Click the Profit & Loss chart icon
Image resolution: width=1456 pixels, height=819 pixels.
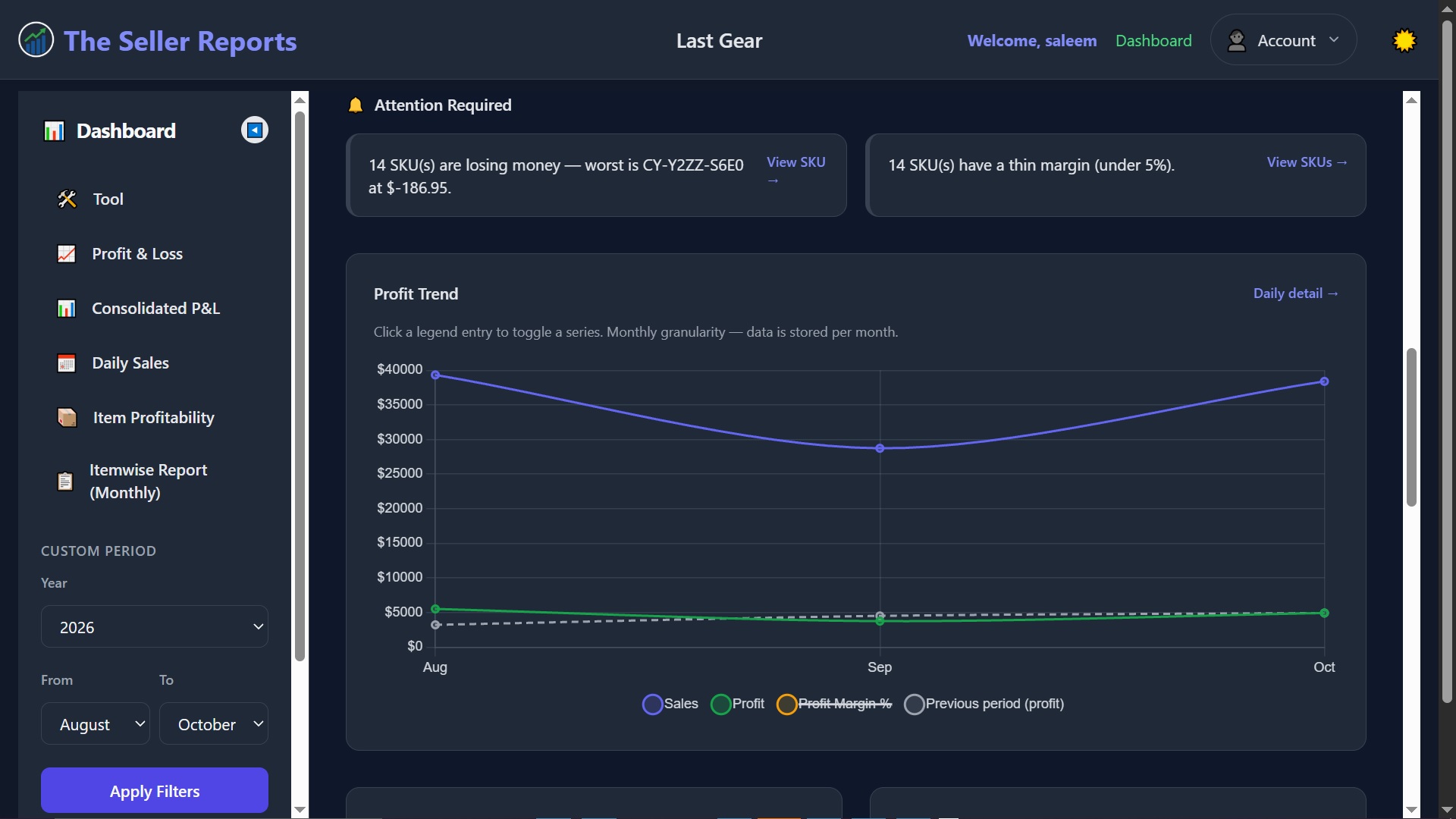point(67,254)
